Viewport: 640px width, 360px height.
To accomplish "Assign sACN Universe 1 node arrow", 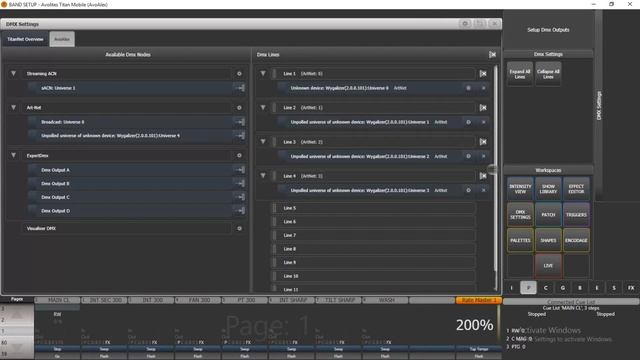I will (x=240, y=88).
